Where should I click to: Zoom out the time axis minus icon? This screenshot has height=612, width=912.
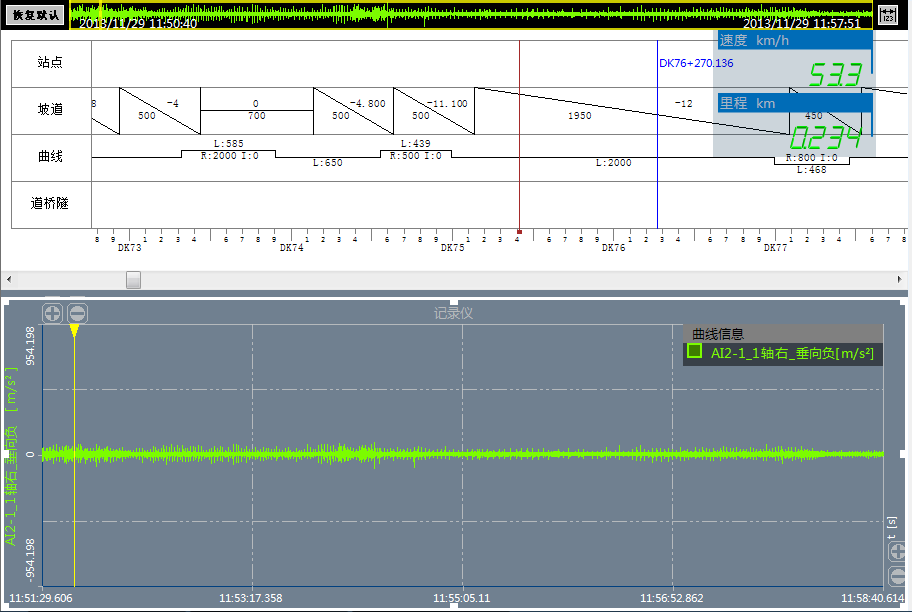coord(898,576)
